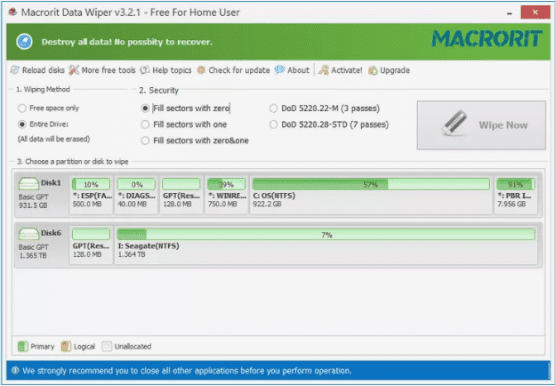
Task: Select WINRE 750.0 MB partition
Action: [x=227, y=195]
